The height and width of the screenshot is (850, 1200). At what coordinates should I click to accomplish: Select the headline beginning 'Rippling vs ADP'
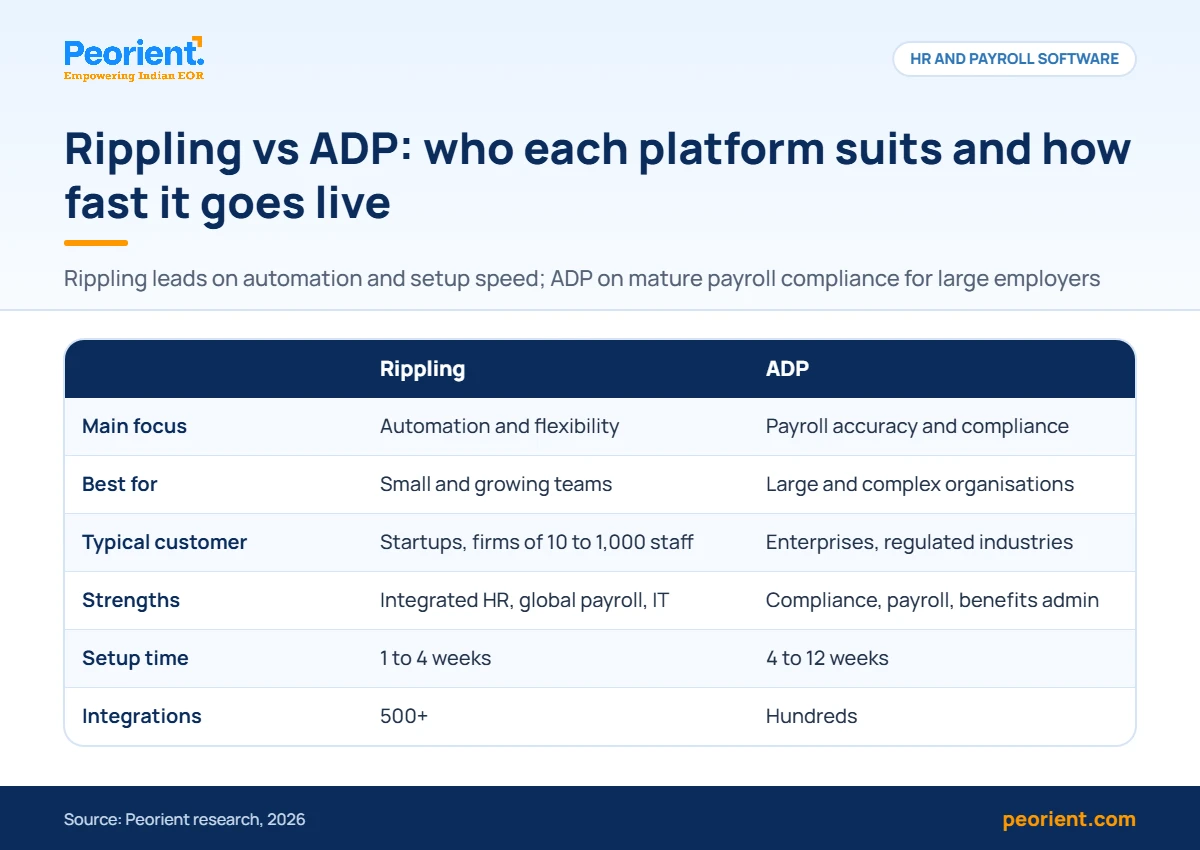[597, 176]
